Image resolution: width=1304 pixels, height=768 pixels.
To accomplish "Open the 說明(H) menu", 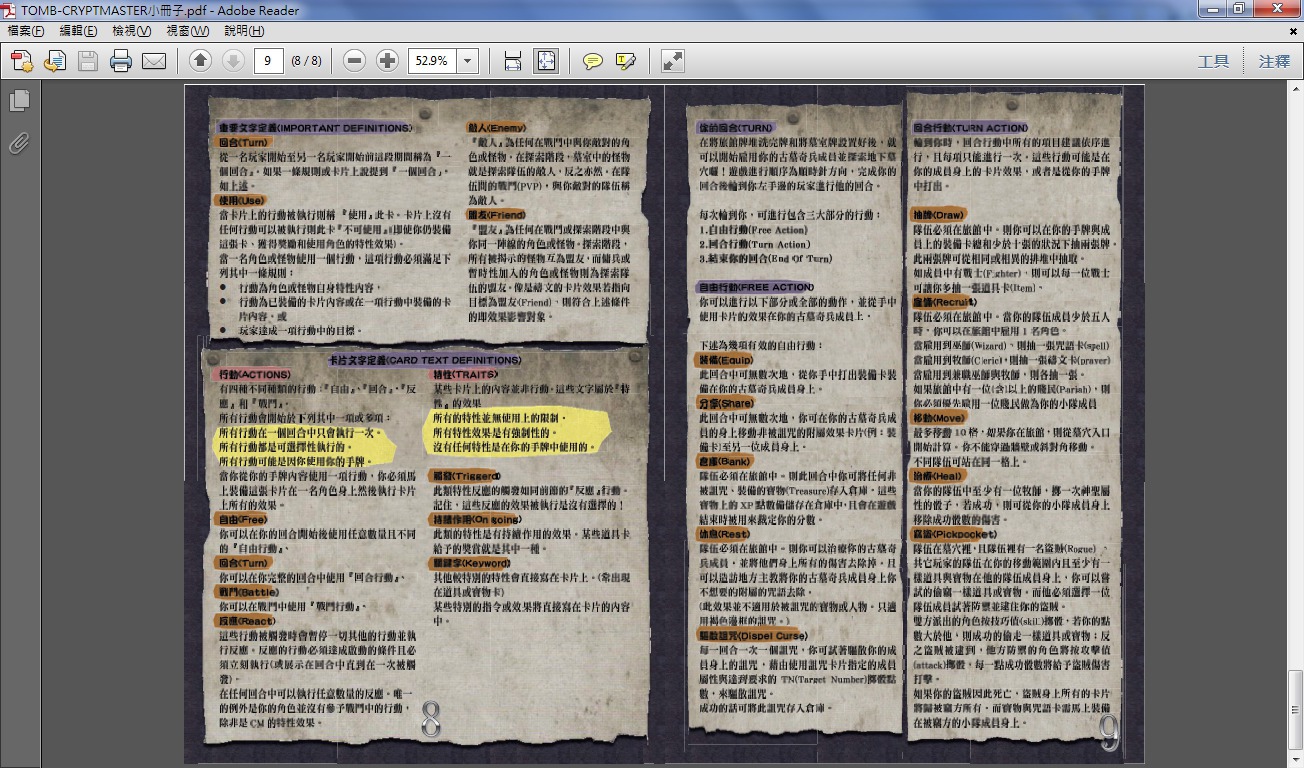I will 244,31.
